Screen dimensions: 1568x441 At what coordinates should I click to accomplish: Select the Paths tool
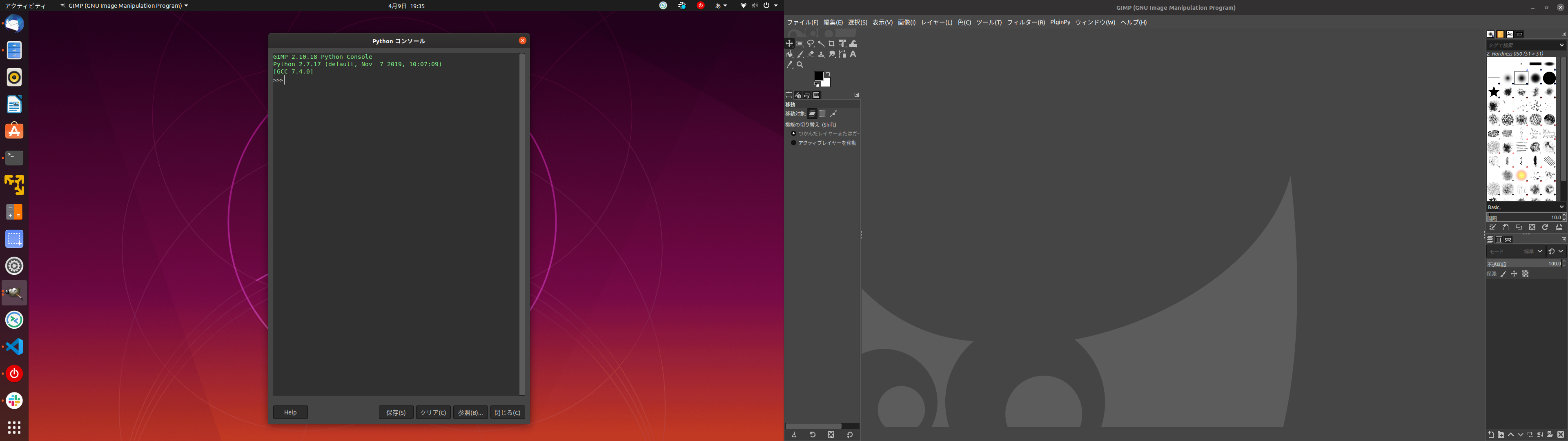click(x=842, y=54)
